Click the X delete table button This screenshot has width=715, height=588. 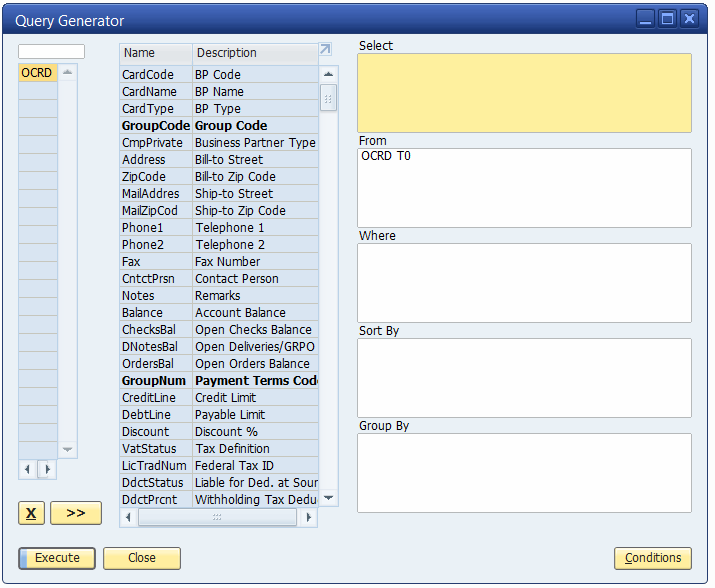(x=31, y=513)
